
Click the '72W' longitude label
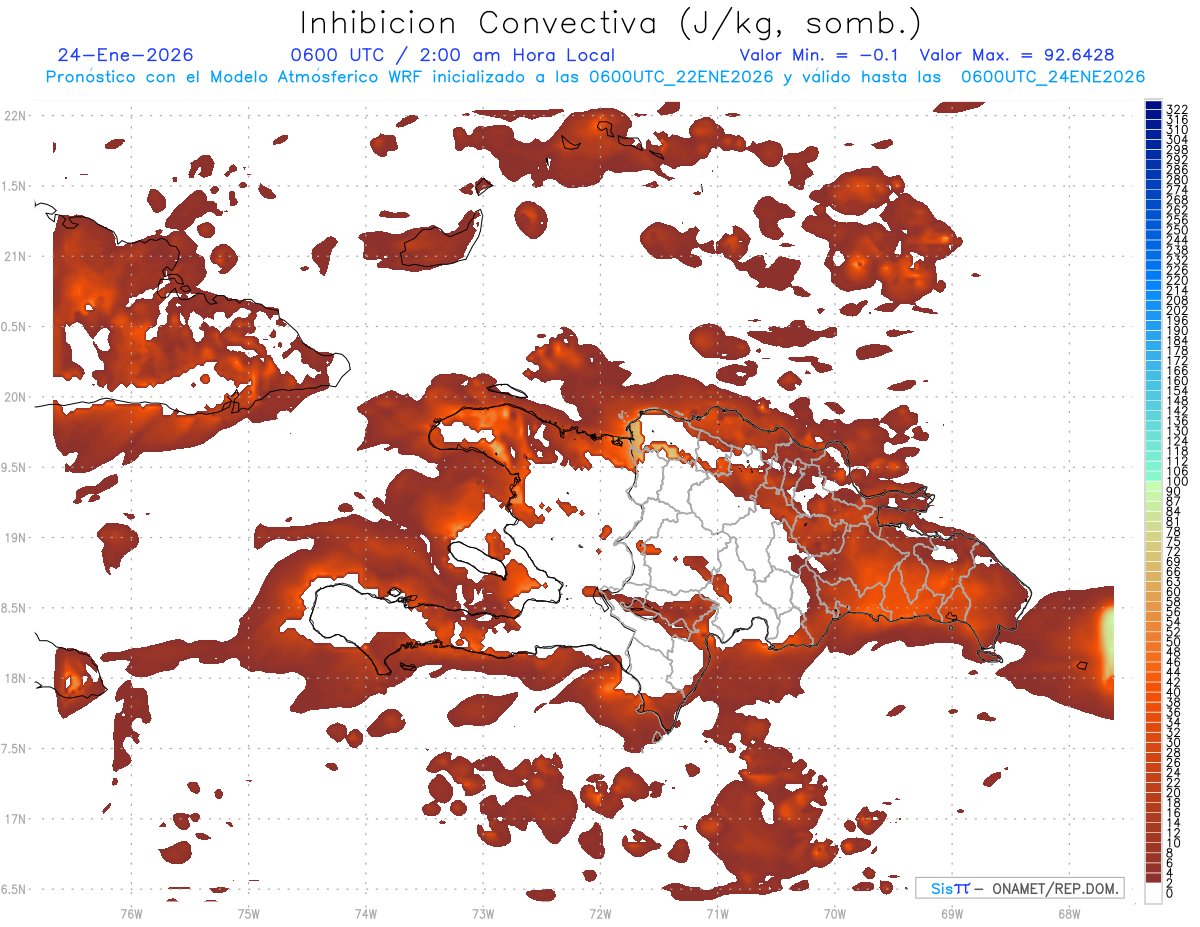click(x=600, y=913)
